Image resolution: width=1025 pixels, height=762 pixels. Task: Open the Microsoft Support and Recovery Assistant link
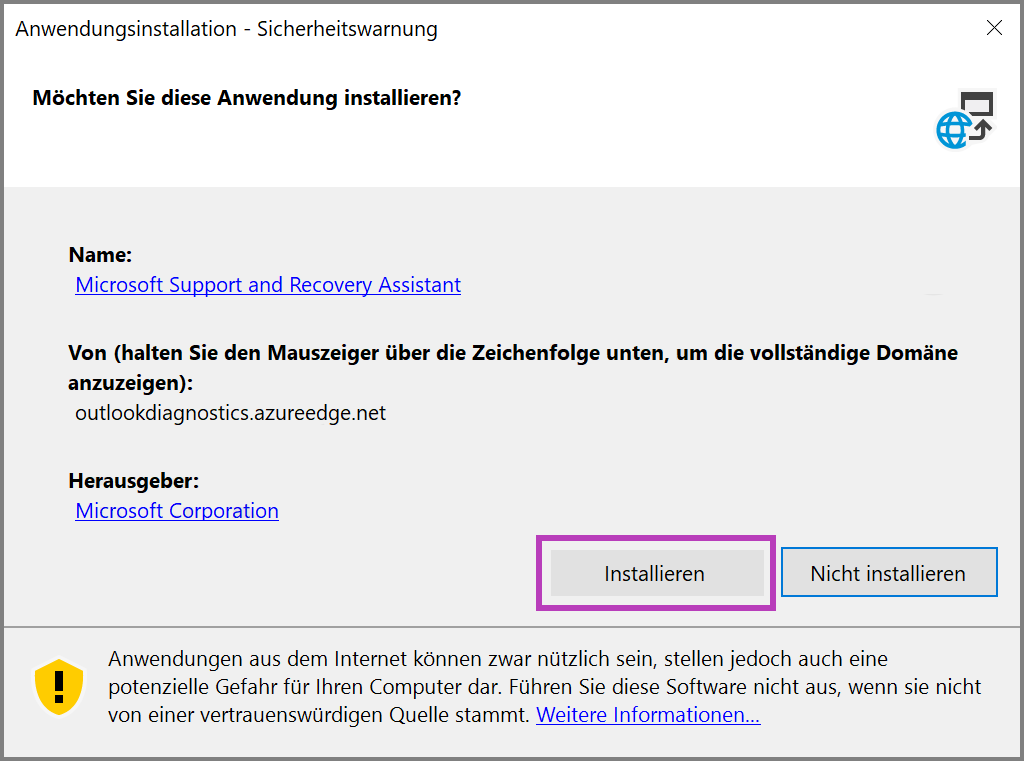click(x=268, y=285)
